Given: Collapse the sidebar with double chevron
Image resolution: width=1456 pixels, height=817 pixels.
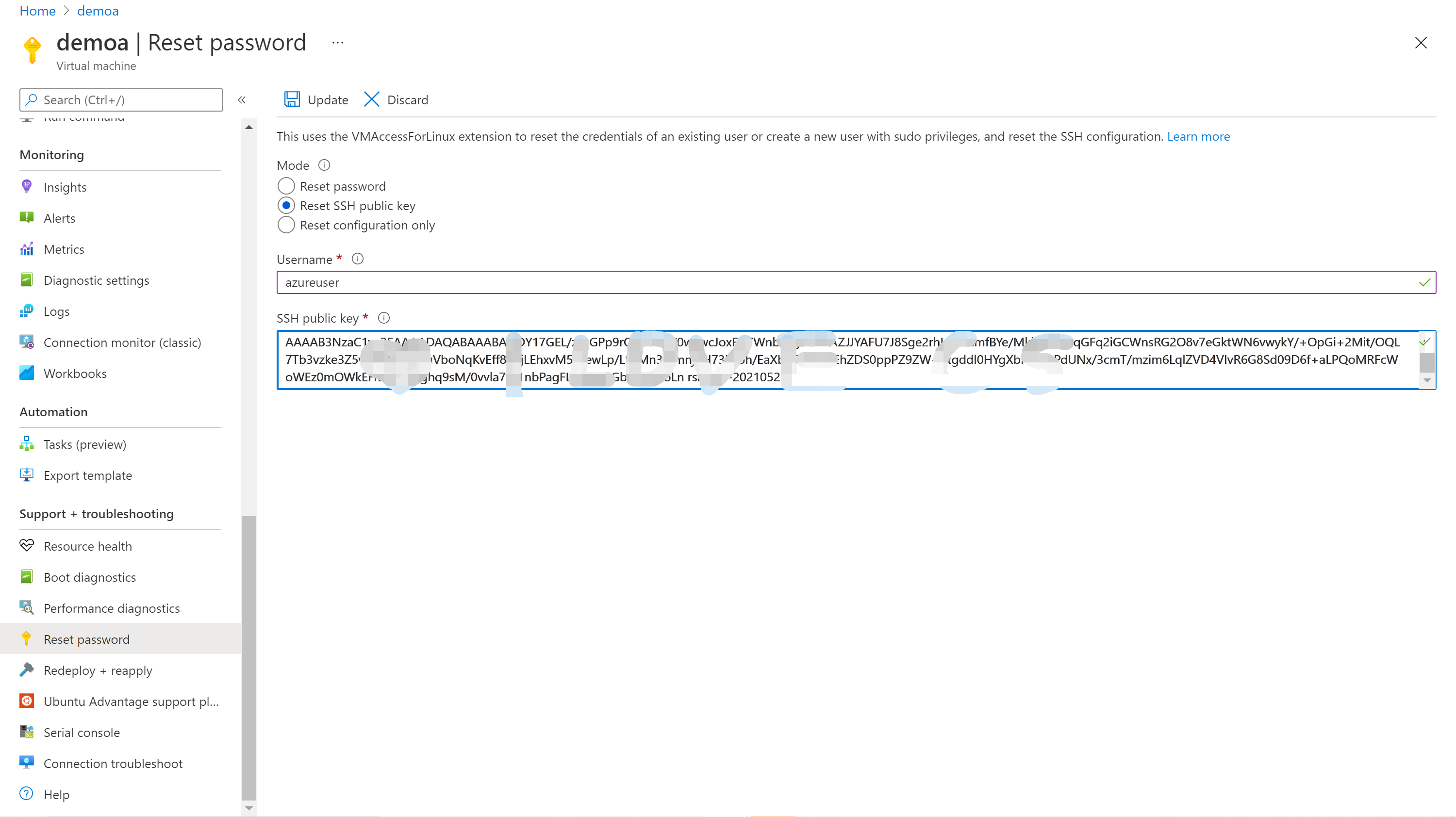Looking at the screenshot, I should 242,100.
